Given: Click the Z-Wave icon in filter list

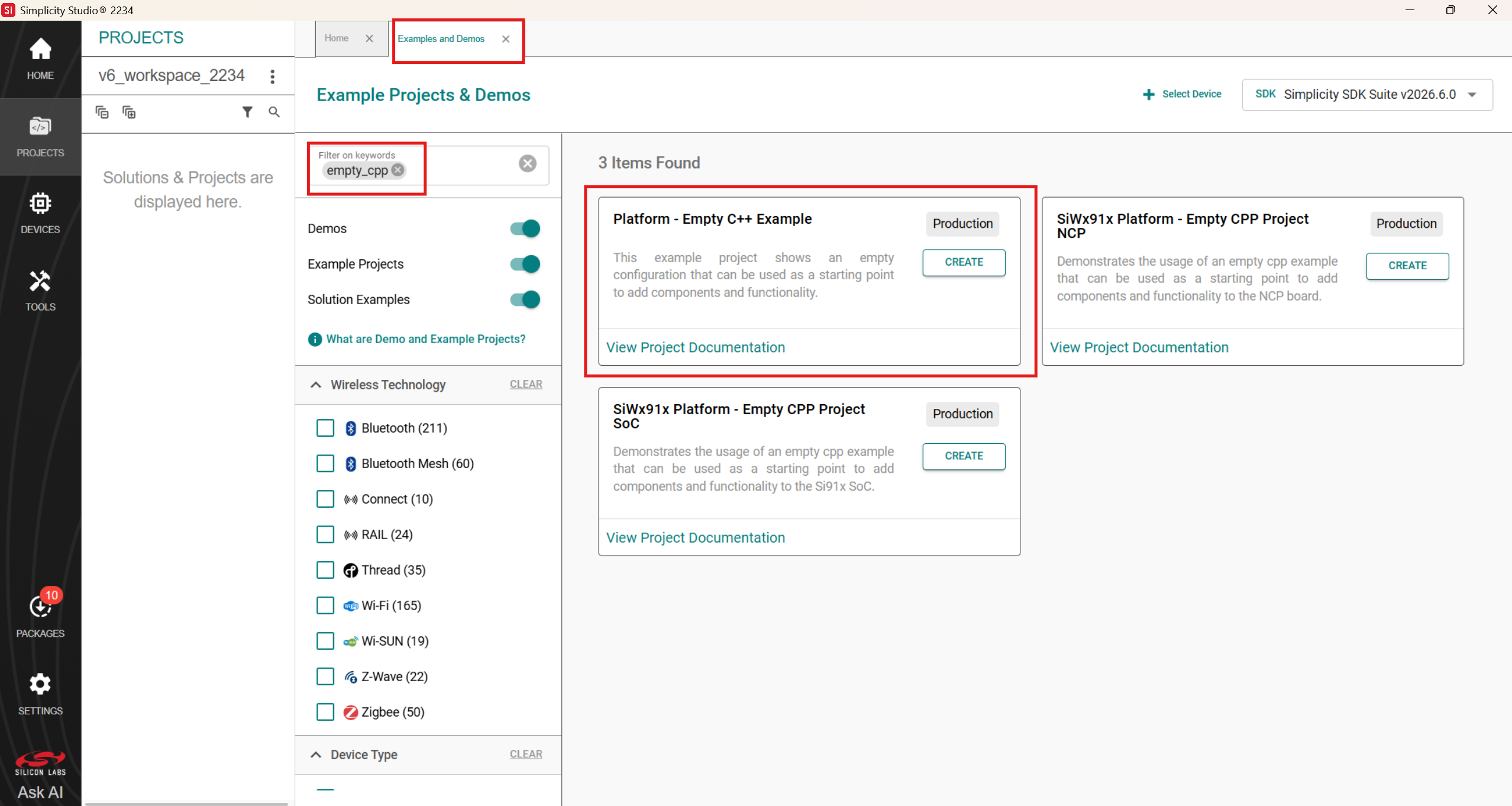Looking at the screenshot, I should click(x=351, y=676).
